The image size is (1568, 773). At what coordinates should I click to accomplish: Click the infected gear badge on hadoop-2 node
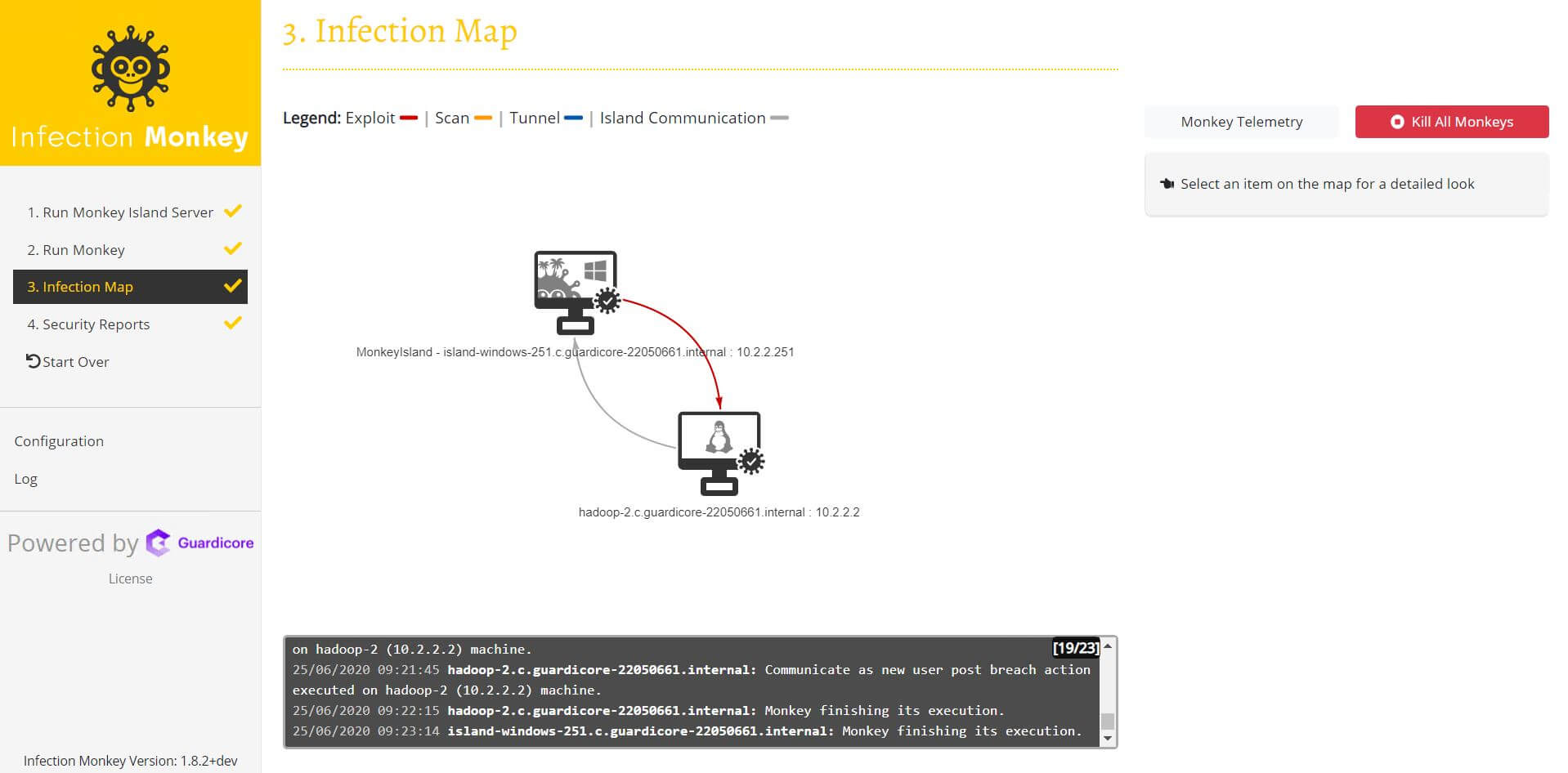(750, 462)
